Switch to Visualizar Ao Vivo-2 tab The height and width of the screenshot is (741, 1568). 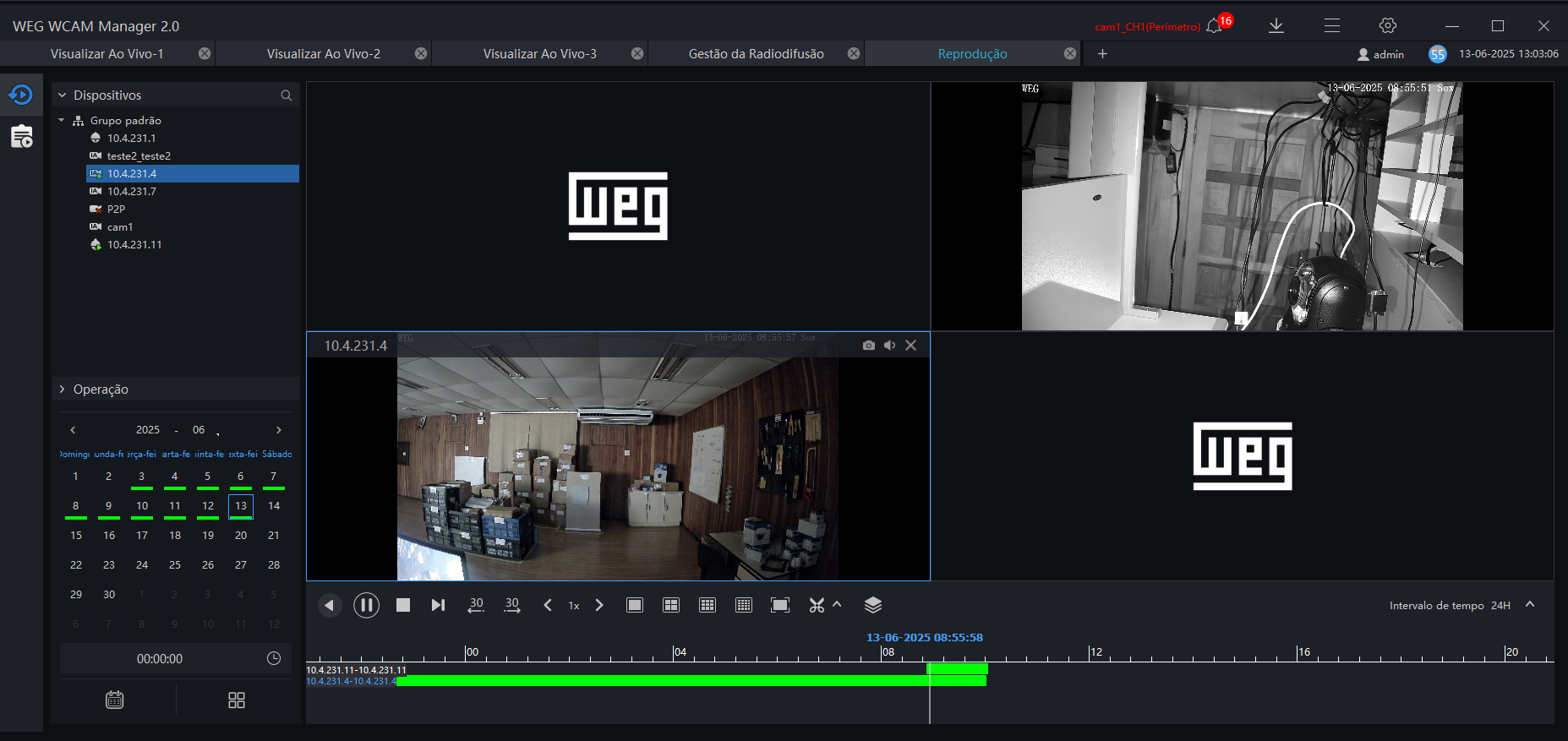pyautogui.click(x=324, y=53)
